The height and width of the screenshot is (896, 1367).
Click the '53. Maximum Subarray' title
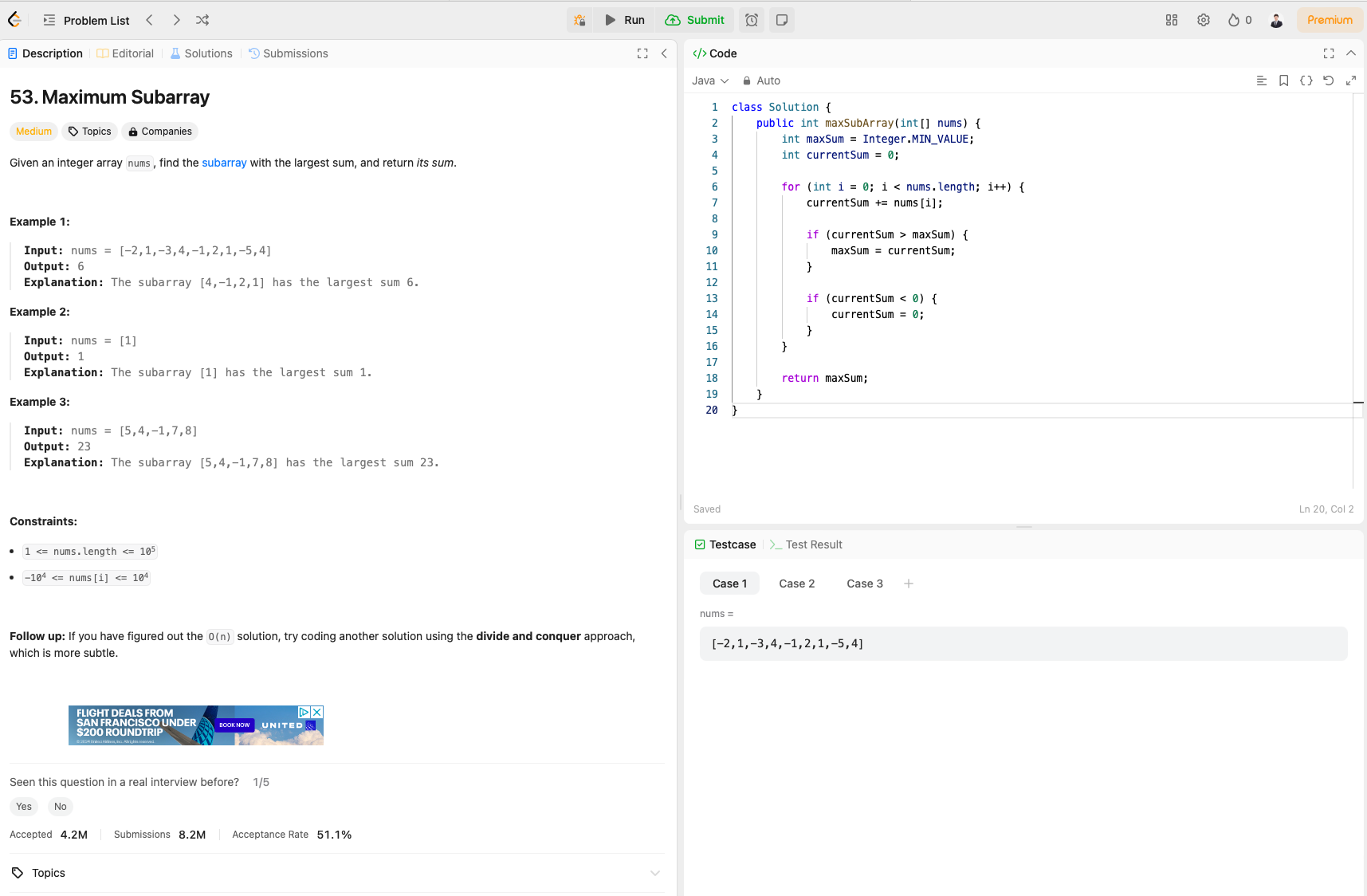[110, 97]
